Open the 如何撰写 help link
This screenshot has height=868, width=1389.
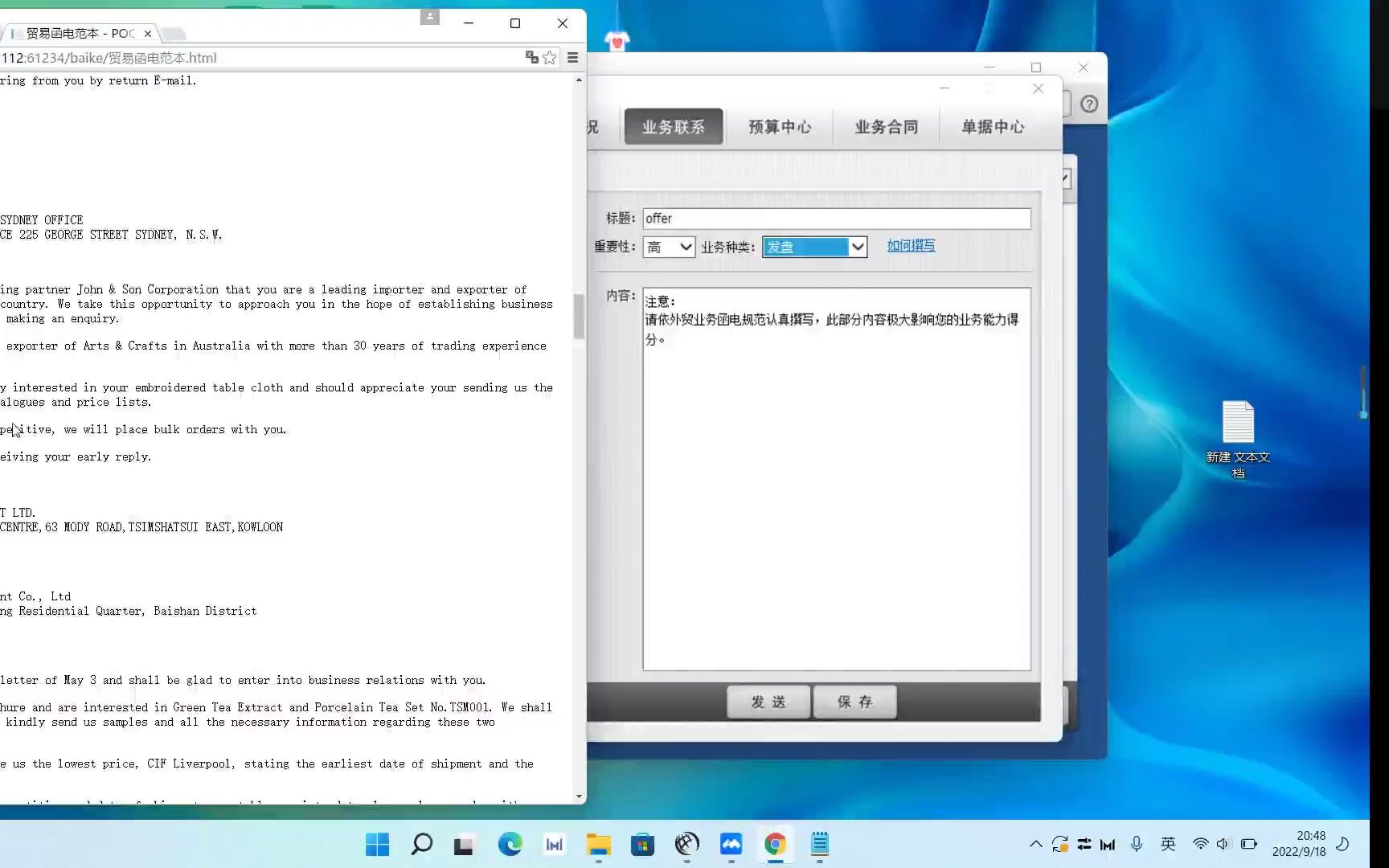(x=911, y=246)
